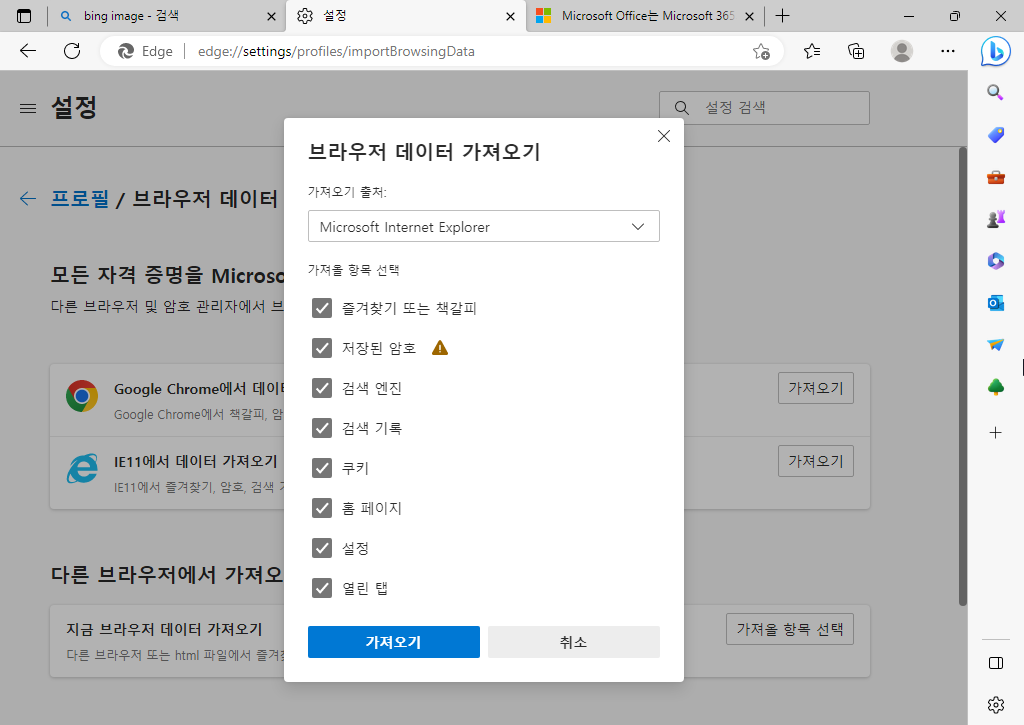Close the bing image 검색 tab

(x=271, y=16)
